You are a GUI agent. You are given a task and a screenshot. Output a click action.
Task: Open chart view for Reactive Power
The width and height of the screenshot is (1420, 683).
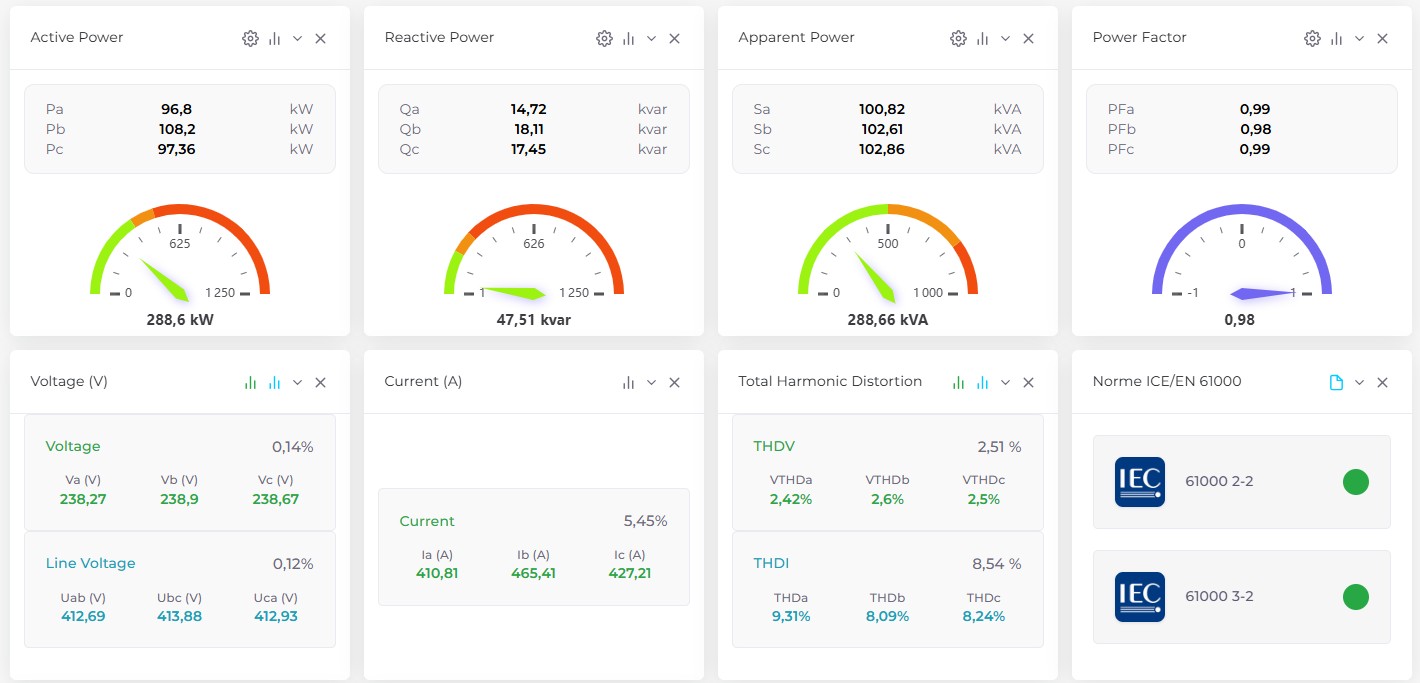[x=628, y=38]
